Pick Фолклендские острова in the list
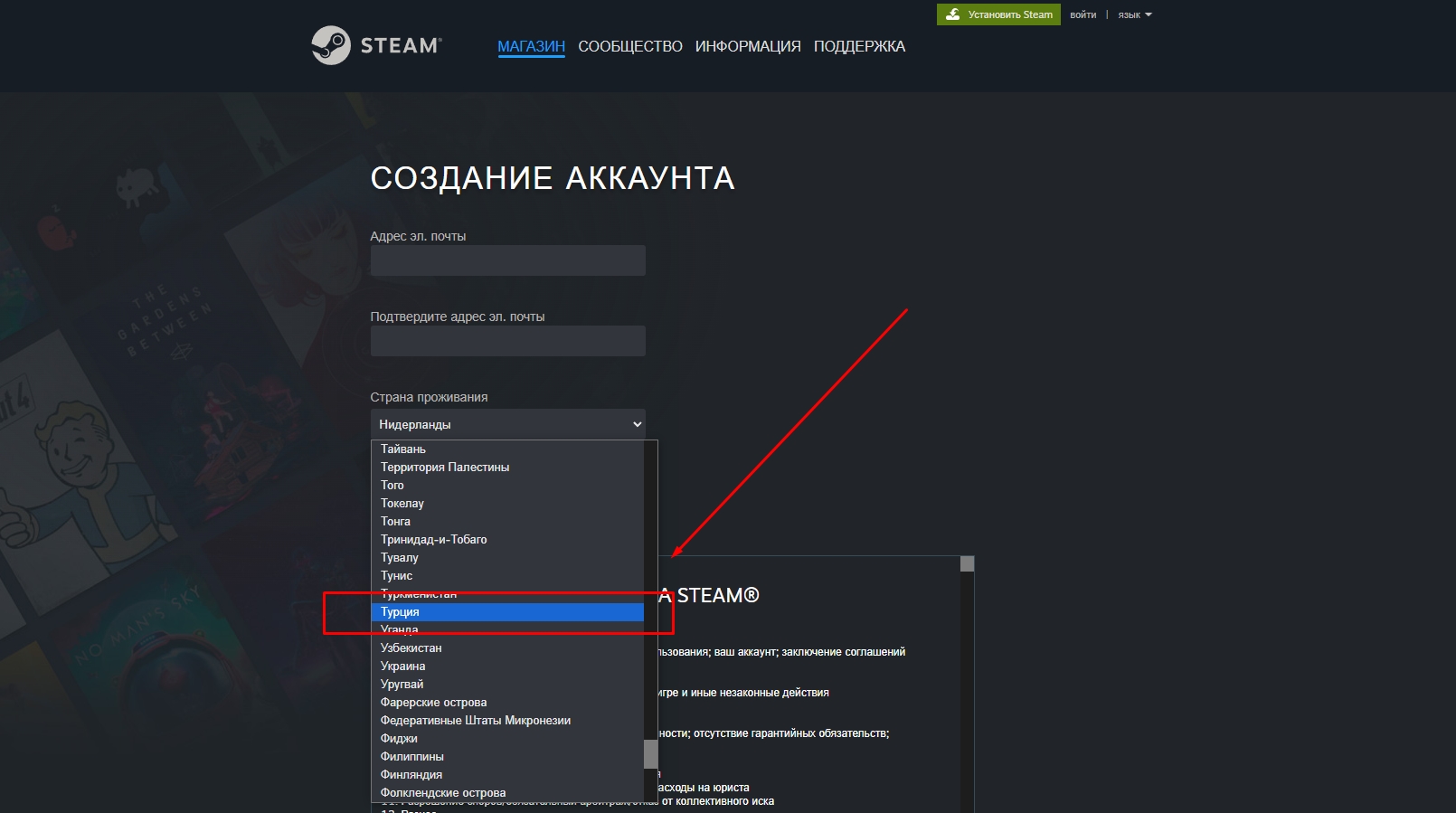 coord(507,793)
